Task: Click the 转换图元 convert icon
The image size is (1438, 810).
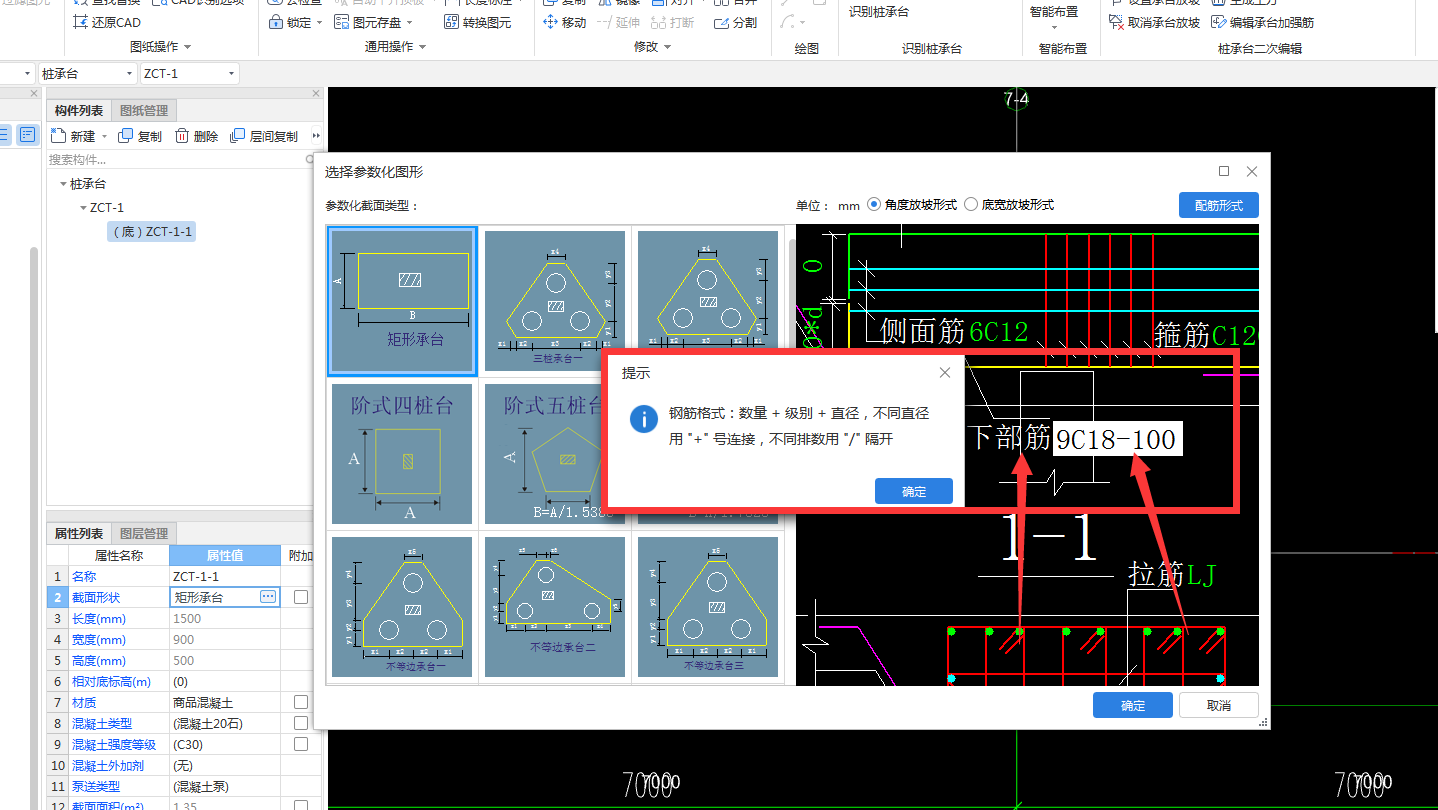Action: (x=452, y=22)
